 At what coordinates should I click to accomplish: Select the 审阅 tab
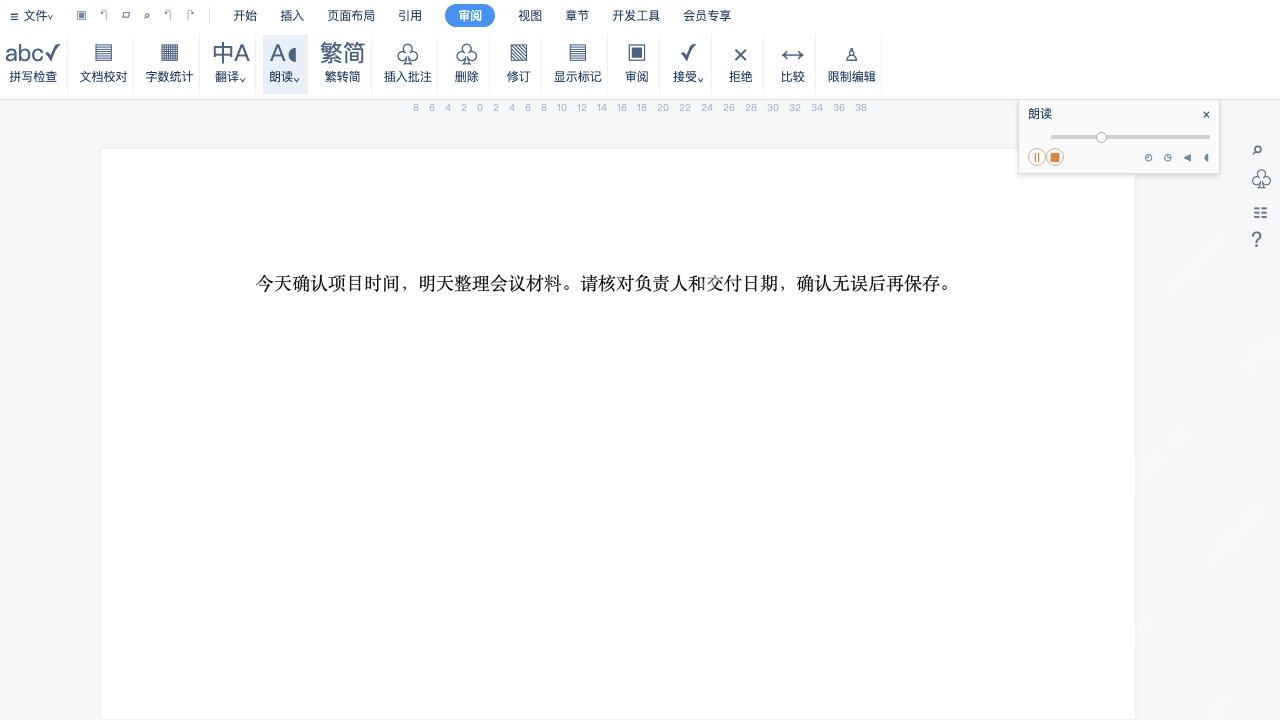[470, 16]
